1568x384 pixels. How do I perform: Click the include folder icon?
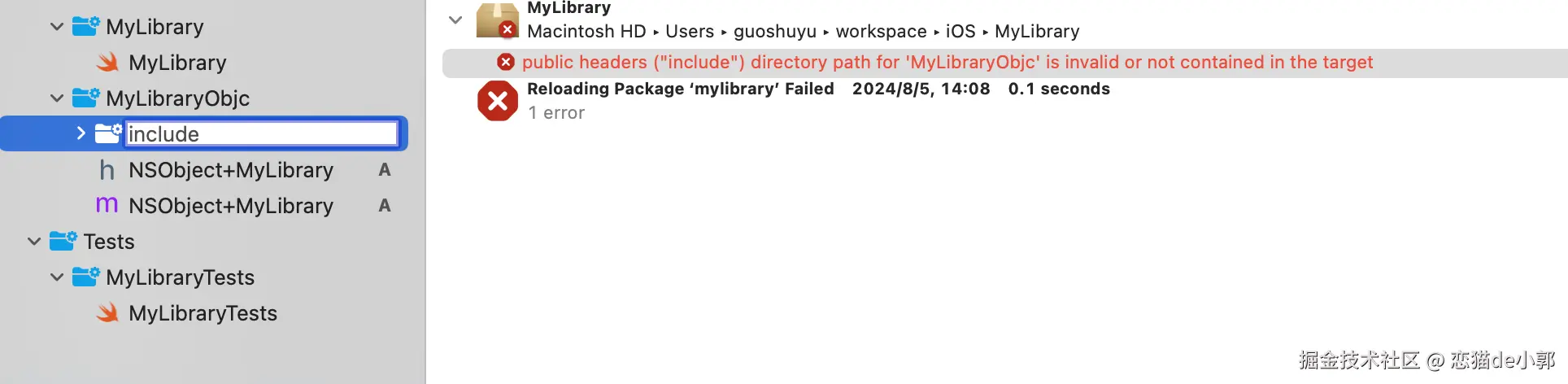click(107, 133)
